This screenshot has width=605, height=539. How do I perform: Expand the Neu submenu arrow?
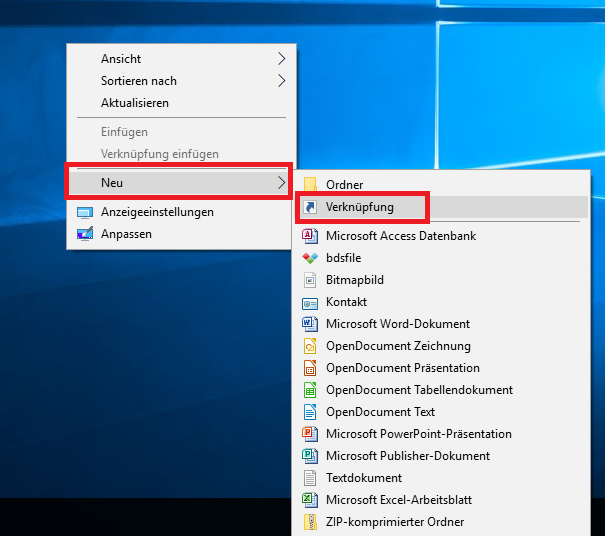(x=279, y=182)
